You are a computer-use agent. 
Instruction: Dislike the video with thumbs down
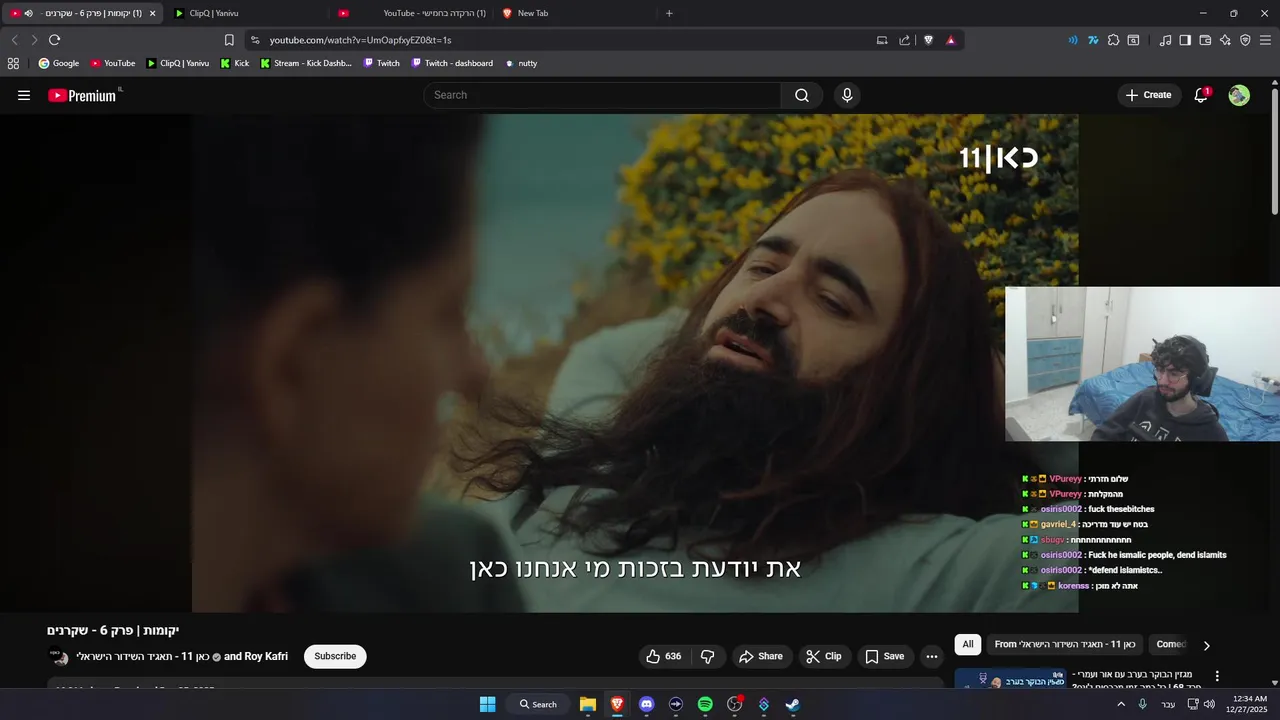tap(708, 656)
